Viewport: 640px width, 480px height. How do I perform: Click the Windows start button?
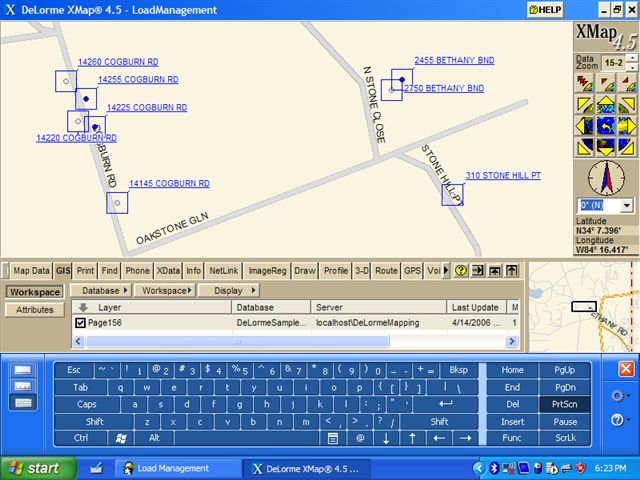point(38,468)
